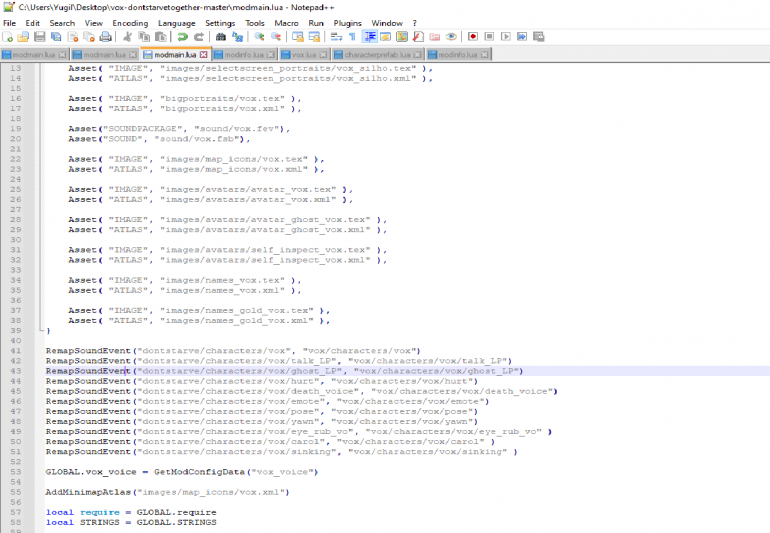Viewport: 770px width, 533px height.
Task: Click the Playback macro icon
Action: [x=506, y=37]
